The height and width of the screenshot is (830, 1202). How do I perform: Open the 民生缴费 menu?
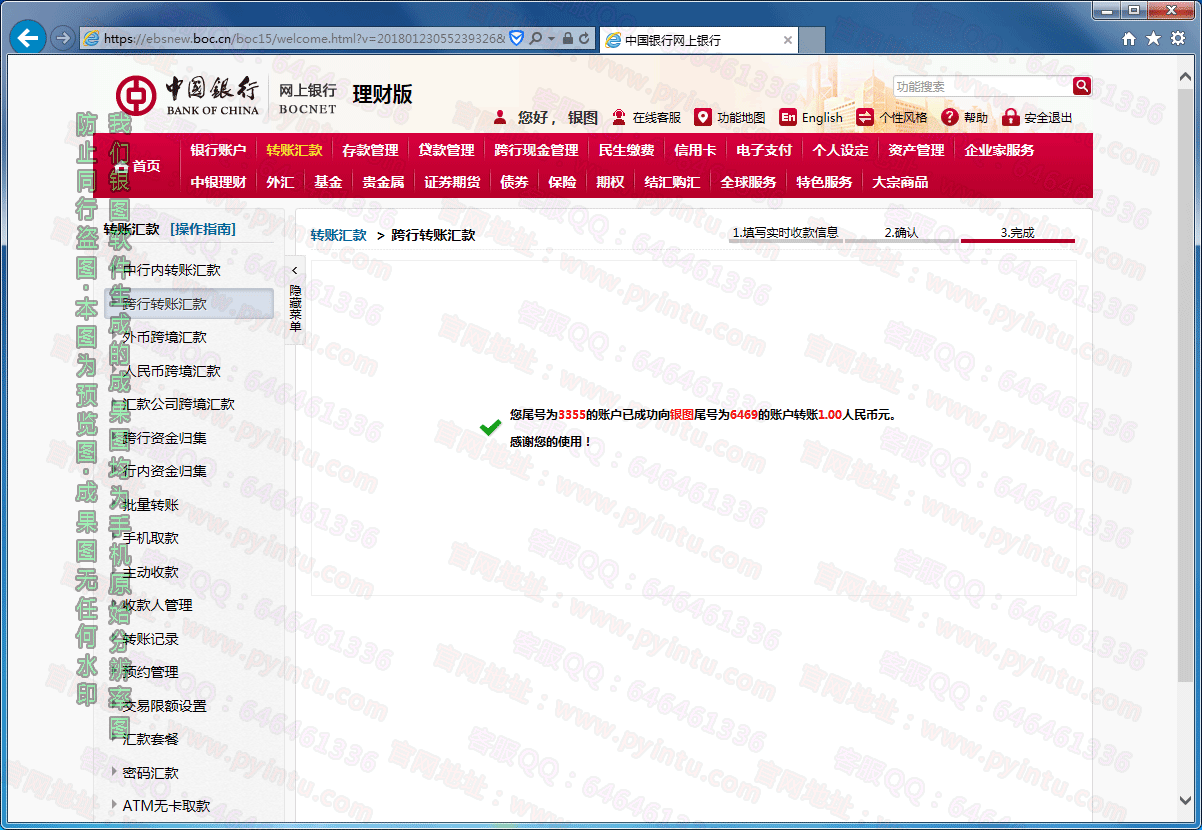[626, 150]
